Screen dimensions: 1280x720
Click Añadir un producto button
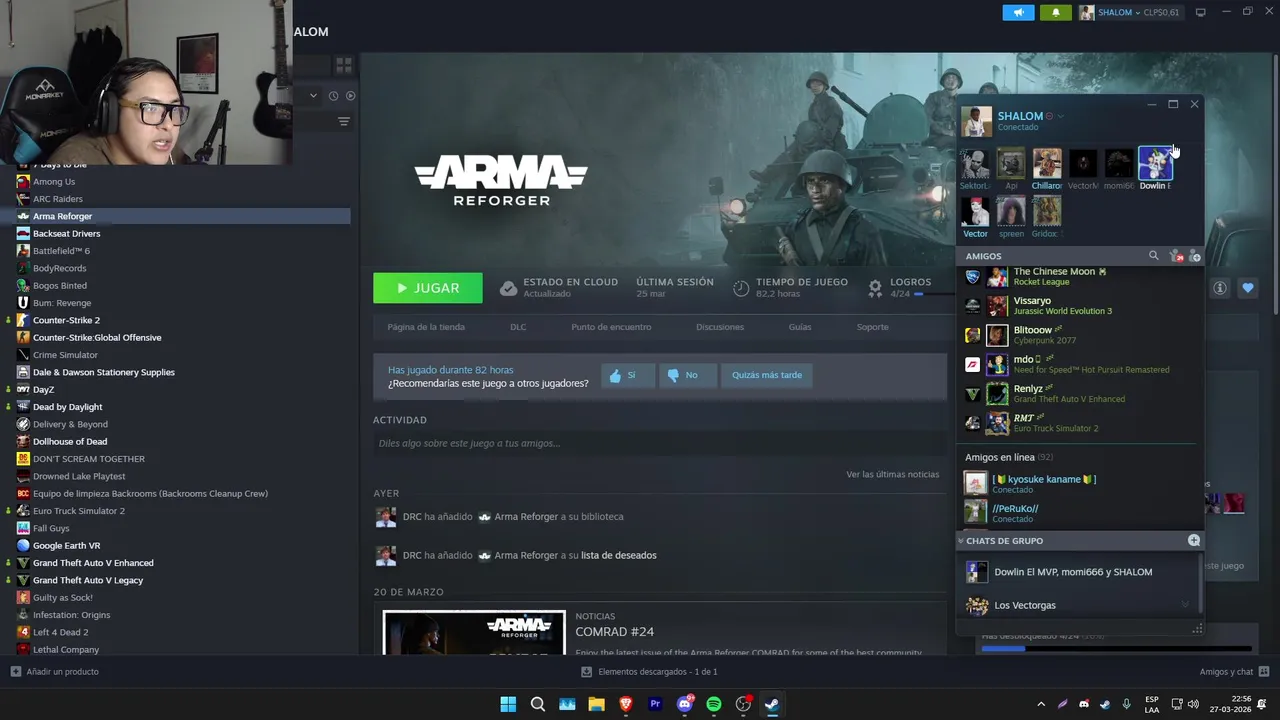[54, 672]
